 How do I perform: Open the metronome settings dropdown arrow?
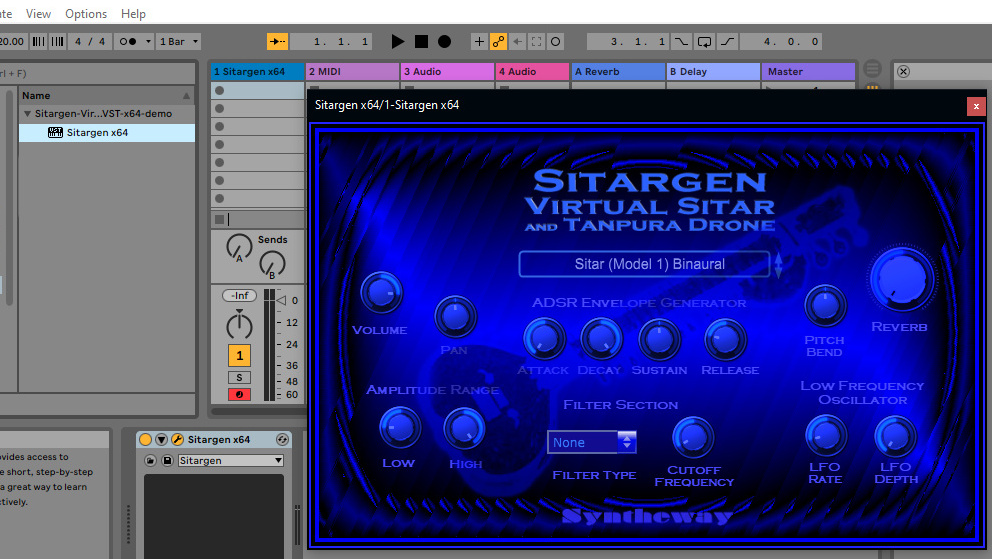coord(148,42)
